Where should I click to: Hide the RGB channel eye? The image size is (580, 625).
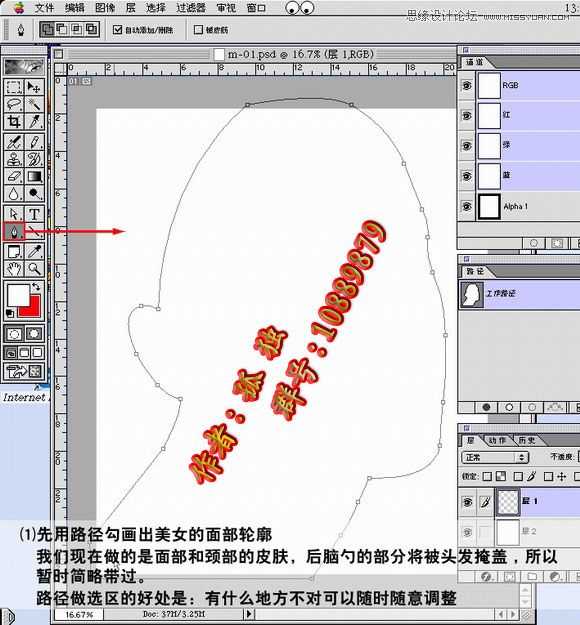click(466, 85)
